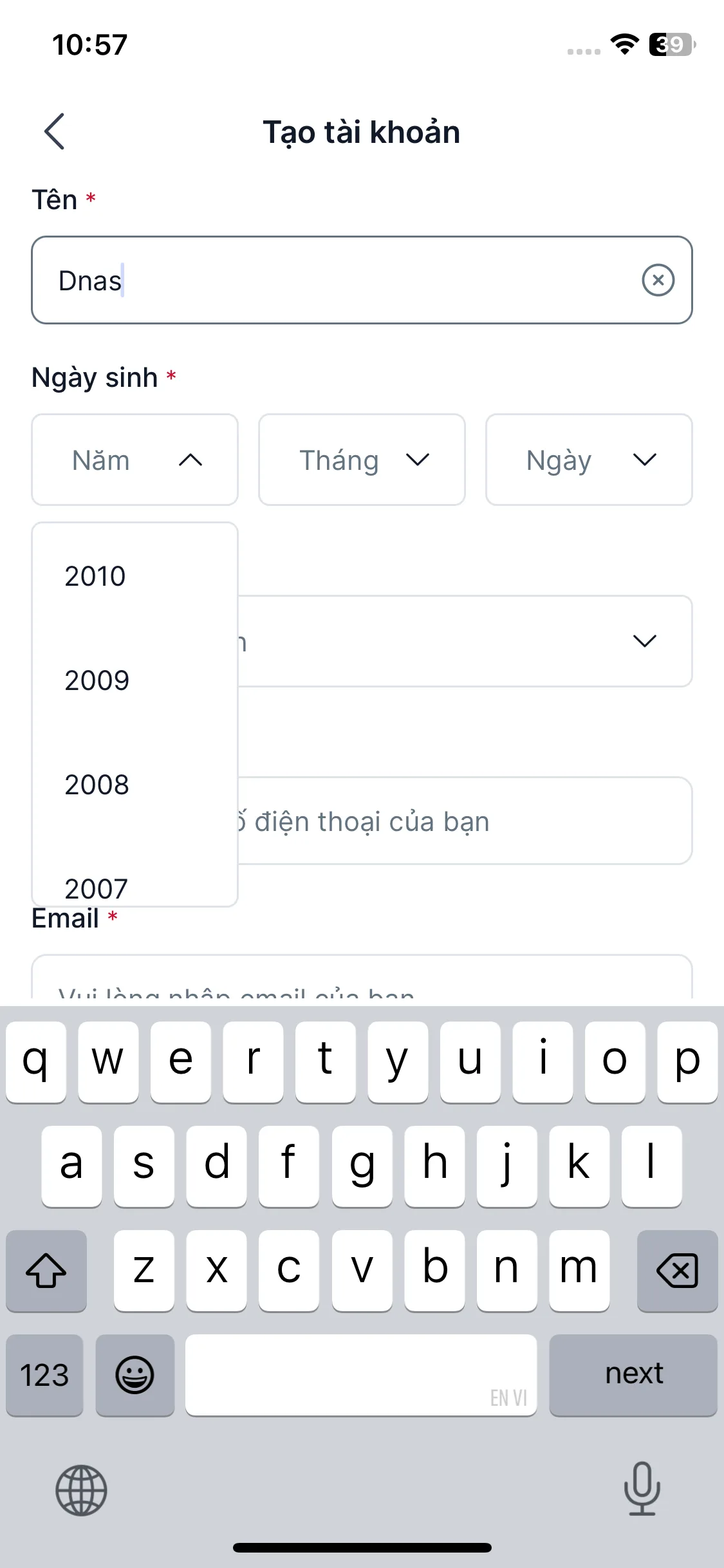Image resolution: width=724 pixels, height=1568 pixels.
Task: Tap the space bar
Action: [360, 1375]
